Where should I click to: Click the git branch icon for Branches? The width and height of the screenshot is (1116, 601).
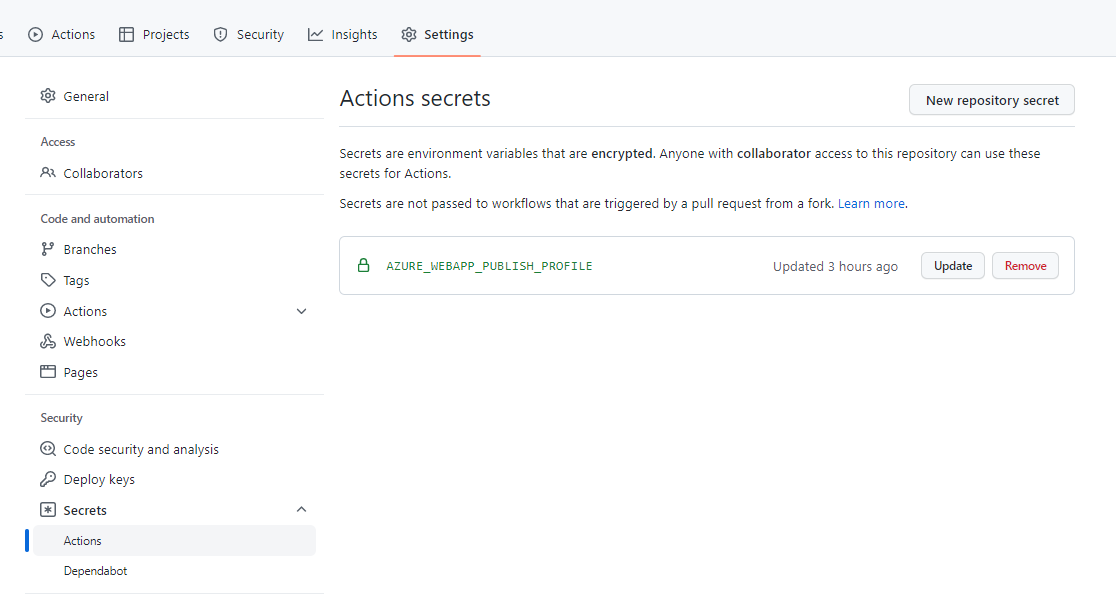(x=48, y=249)
